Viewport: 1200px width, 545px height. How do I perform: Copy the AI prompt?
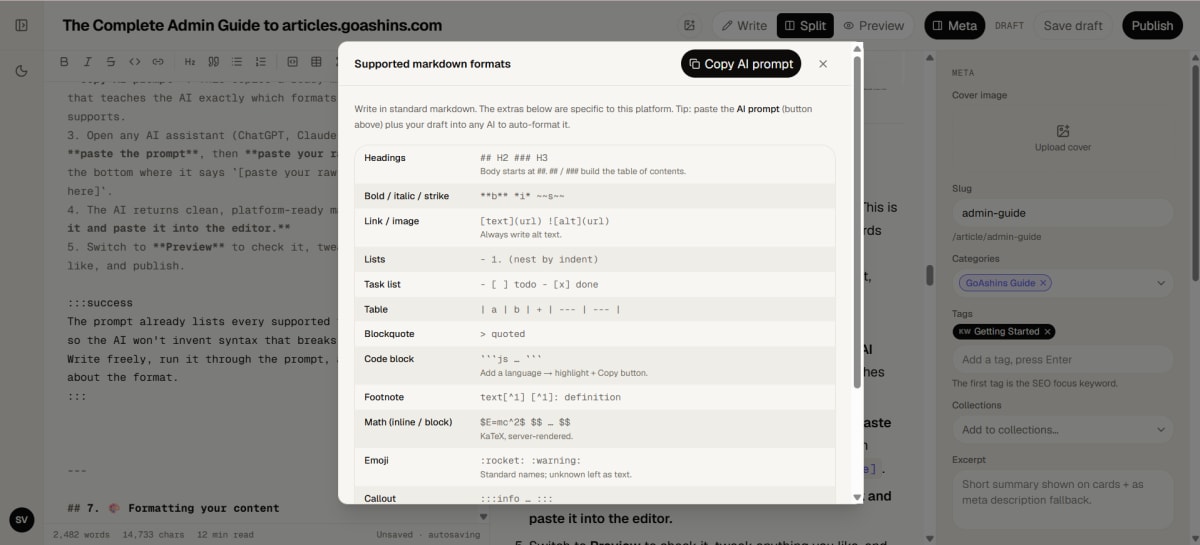coord(741,64)
